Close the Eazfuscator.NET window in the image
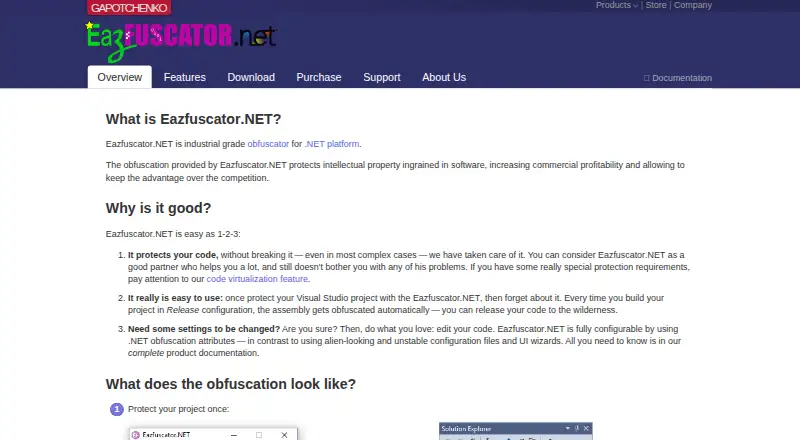This screenshot has height=440, width=800. (x=284, y=435)
